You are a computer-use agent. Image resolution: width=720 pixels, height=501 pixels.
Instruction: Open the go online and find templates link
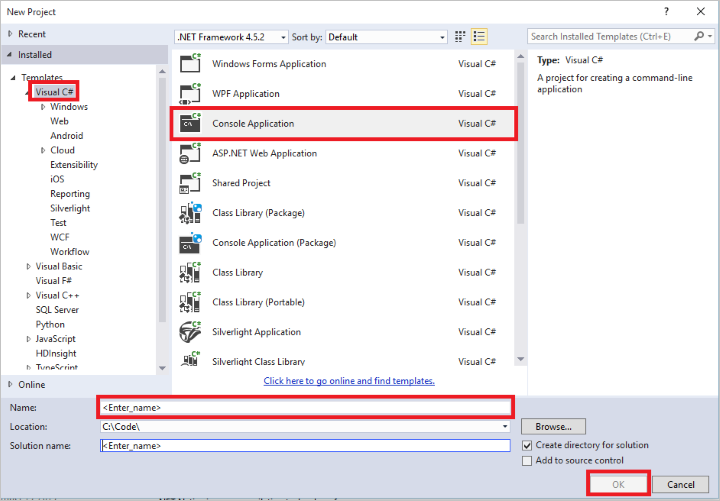pos(349,381)
